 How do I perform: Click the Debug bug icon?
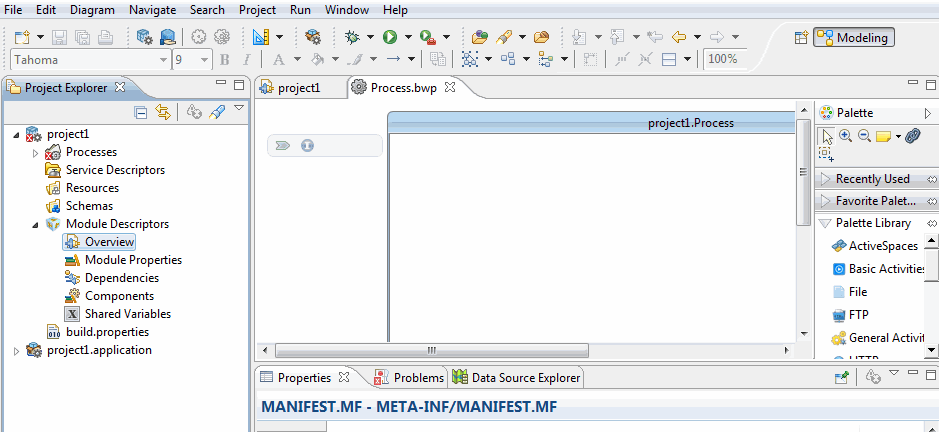352,37
